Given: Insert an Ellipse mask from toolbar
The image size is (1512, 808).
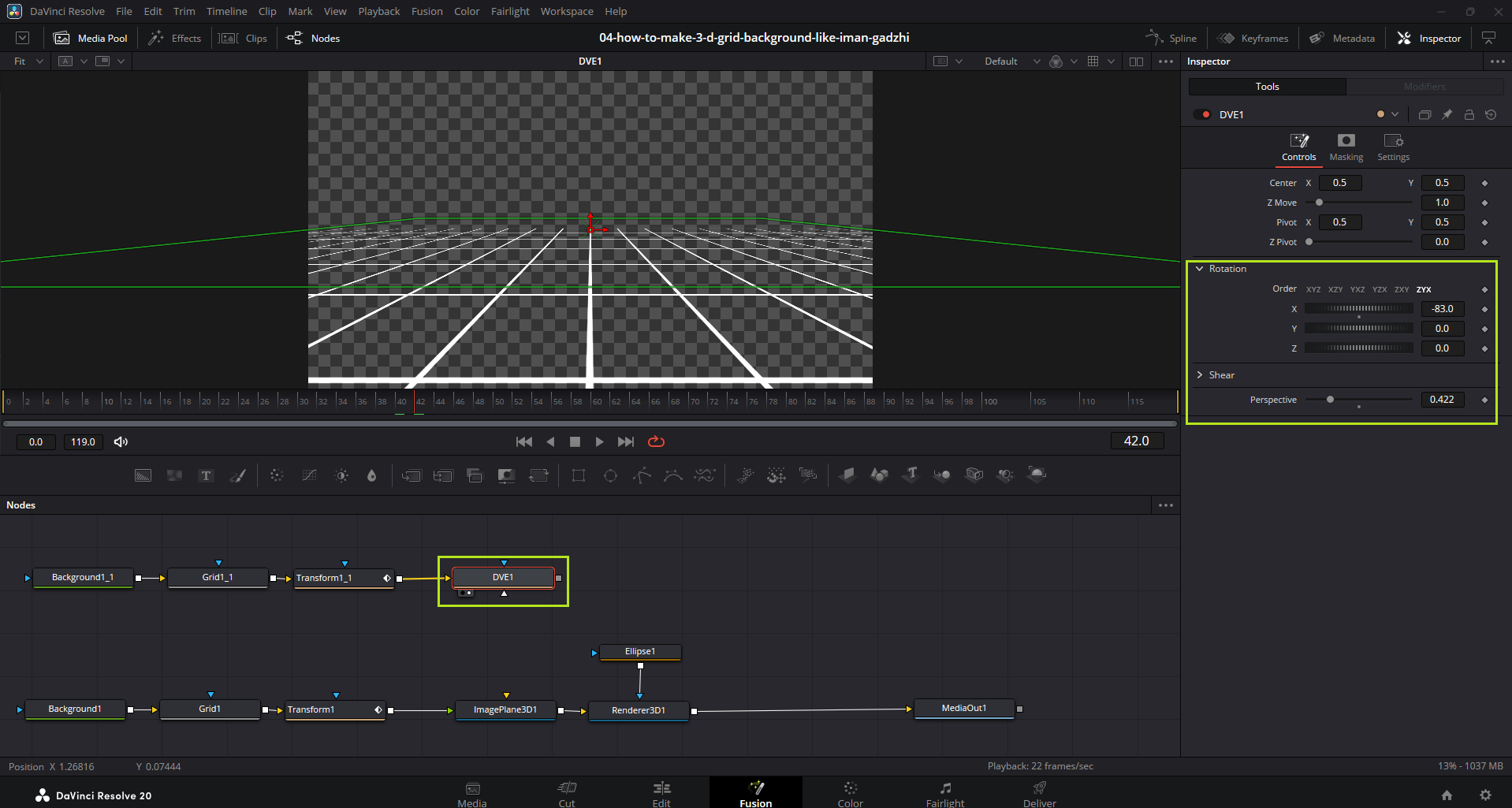Looking at the screenshot, I should pyautogui.click(x=610, y=475).
